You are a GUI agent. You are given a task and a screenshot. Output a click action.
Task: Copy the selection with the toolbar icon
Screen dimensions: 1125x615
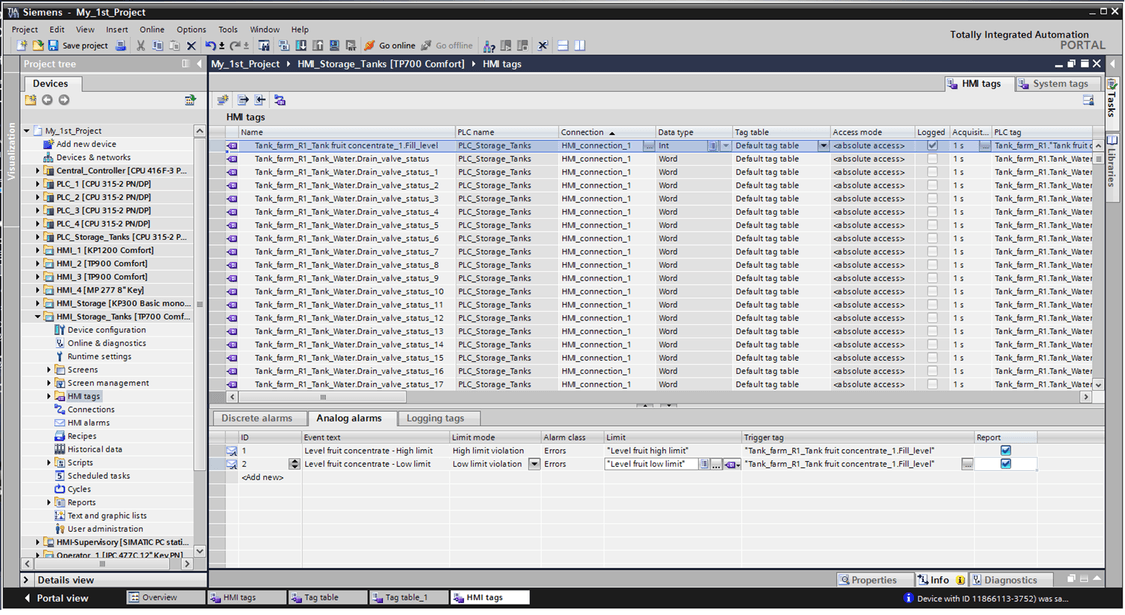coord(157,45)
